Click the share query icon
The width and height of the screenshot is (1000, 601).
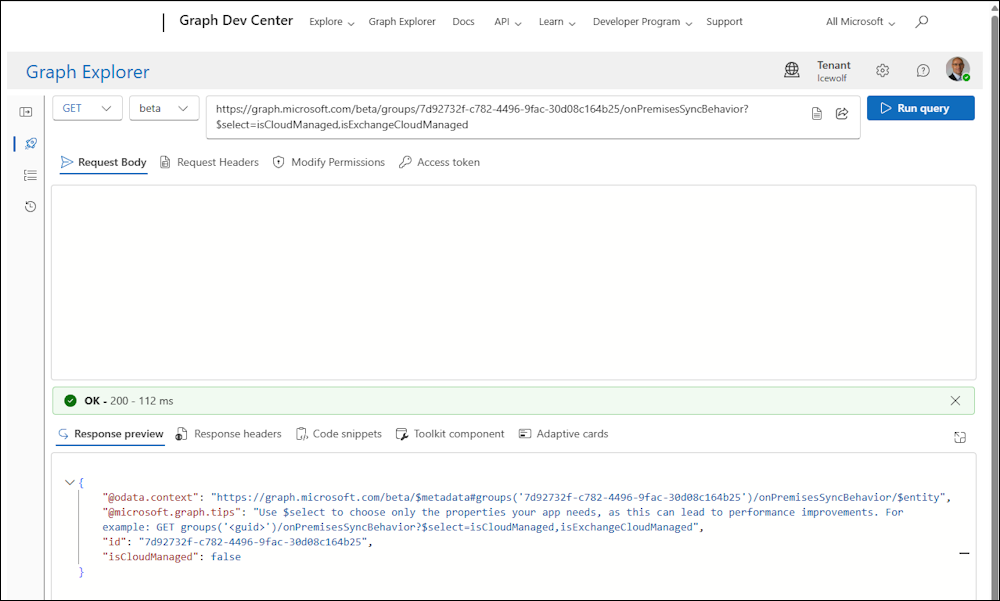(x=842, y=113)
